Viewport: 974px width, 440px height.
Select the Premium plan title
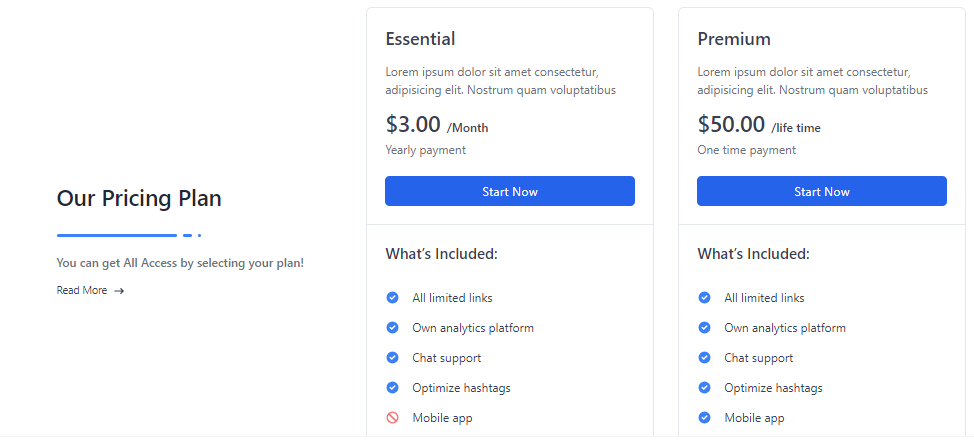[x=734, y=39]
